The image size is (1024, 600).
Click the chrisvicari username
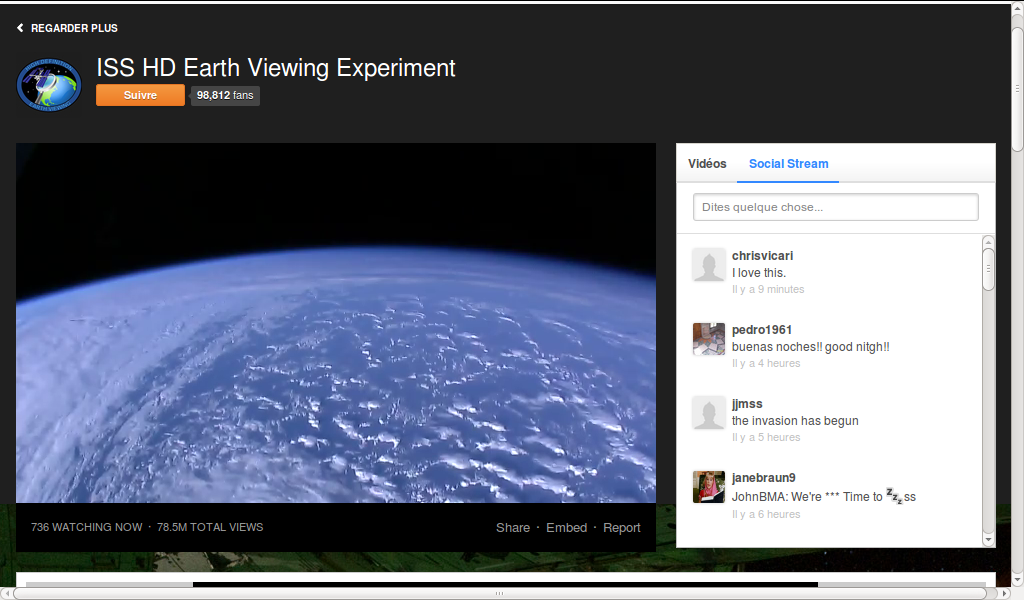(x=762, y=256)
